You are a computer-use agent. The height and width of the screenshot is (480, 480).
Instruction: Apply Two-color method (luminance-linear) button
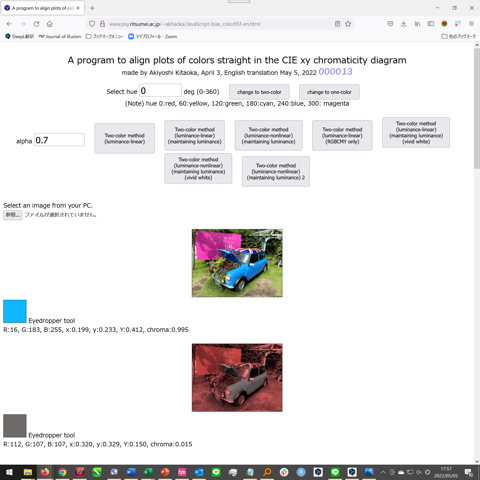click(124, 138)
